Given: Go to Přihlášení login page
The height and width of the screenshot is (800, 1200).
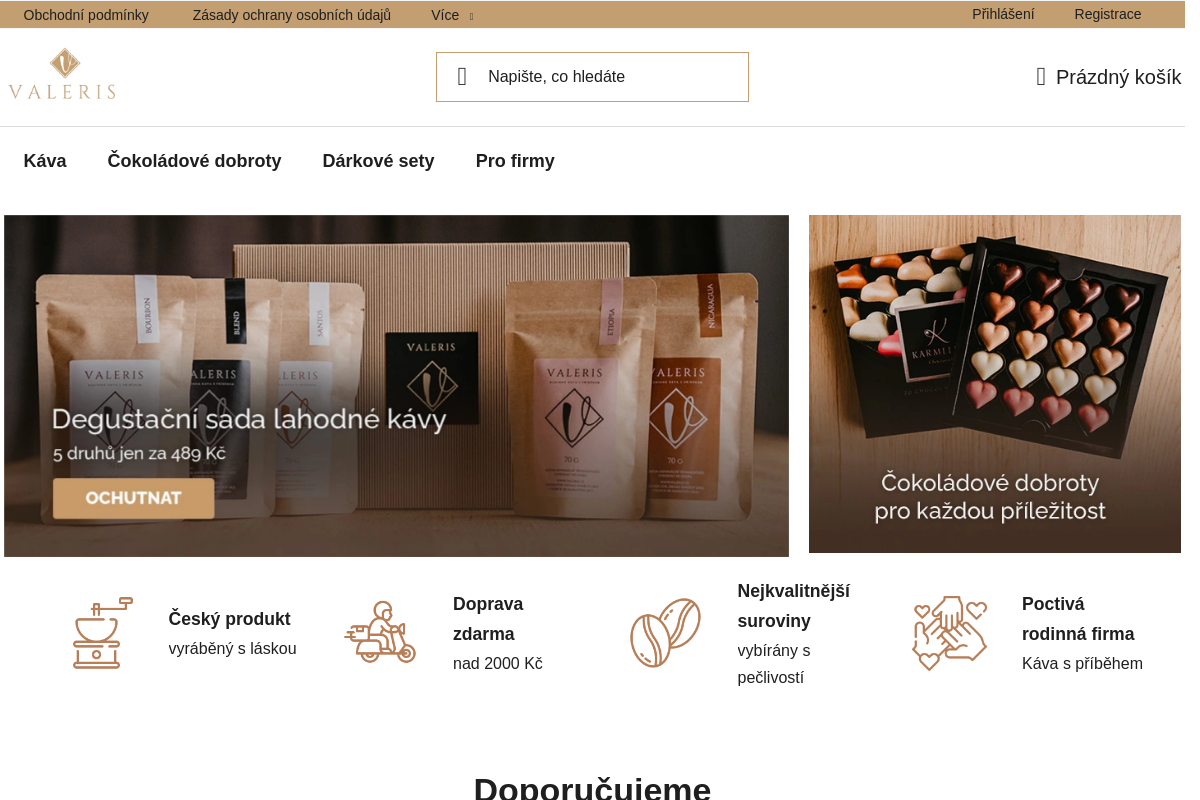Looking at the screenshot, I should (x=1003, y=14).
